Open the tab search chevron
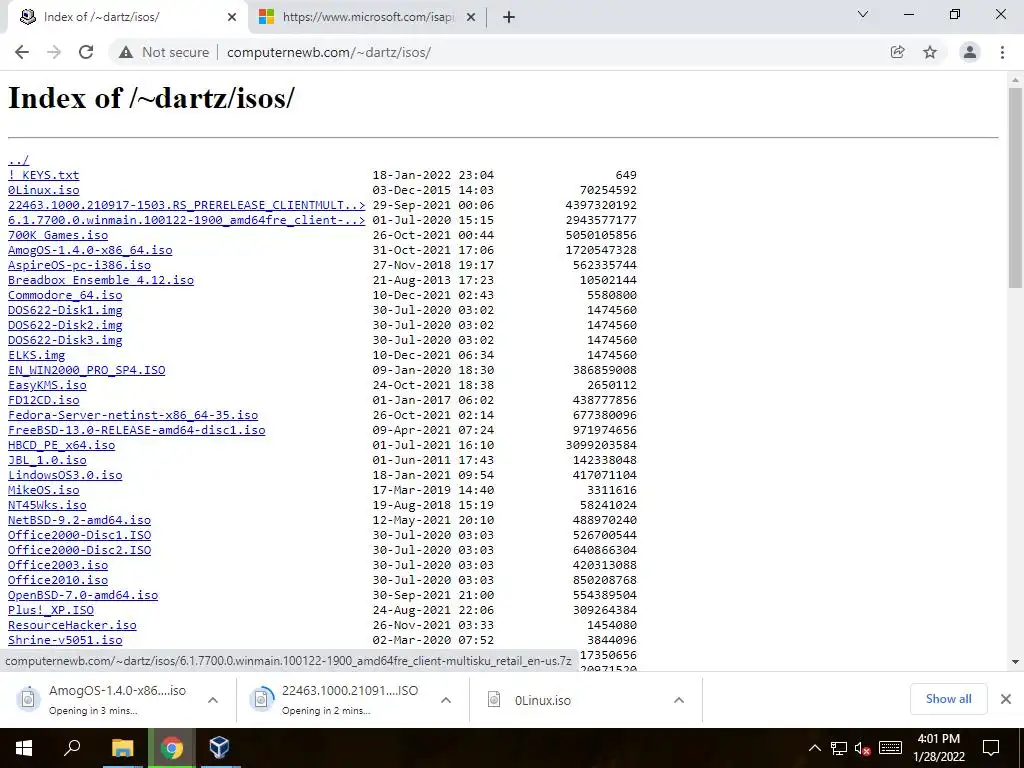 pos(863,14)
